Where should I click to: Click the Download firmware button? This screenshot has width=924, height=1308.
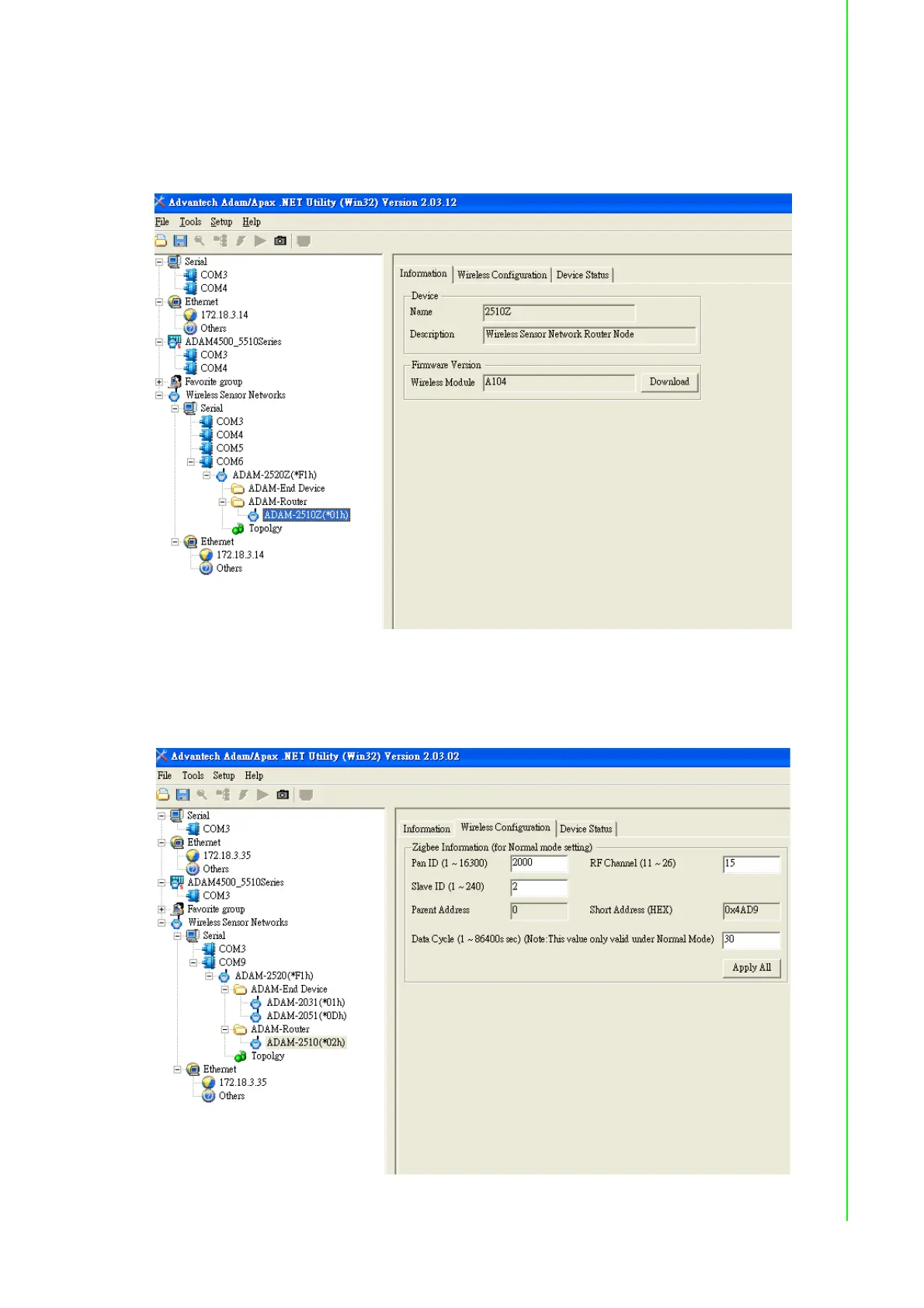click(669, 382)
